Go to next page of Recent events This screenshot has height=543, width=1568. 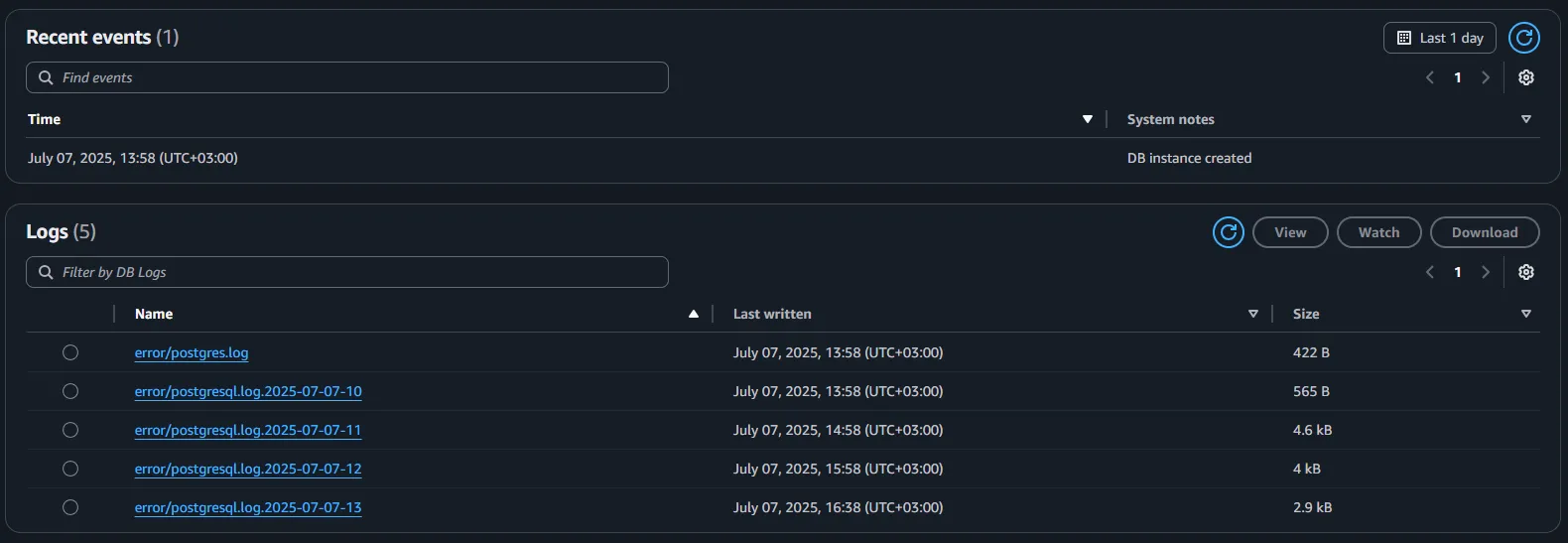1486,77
